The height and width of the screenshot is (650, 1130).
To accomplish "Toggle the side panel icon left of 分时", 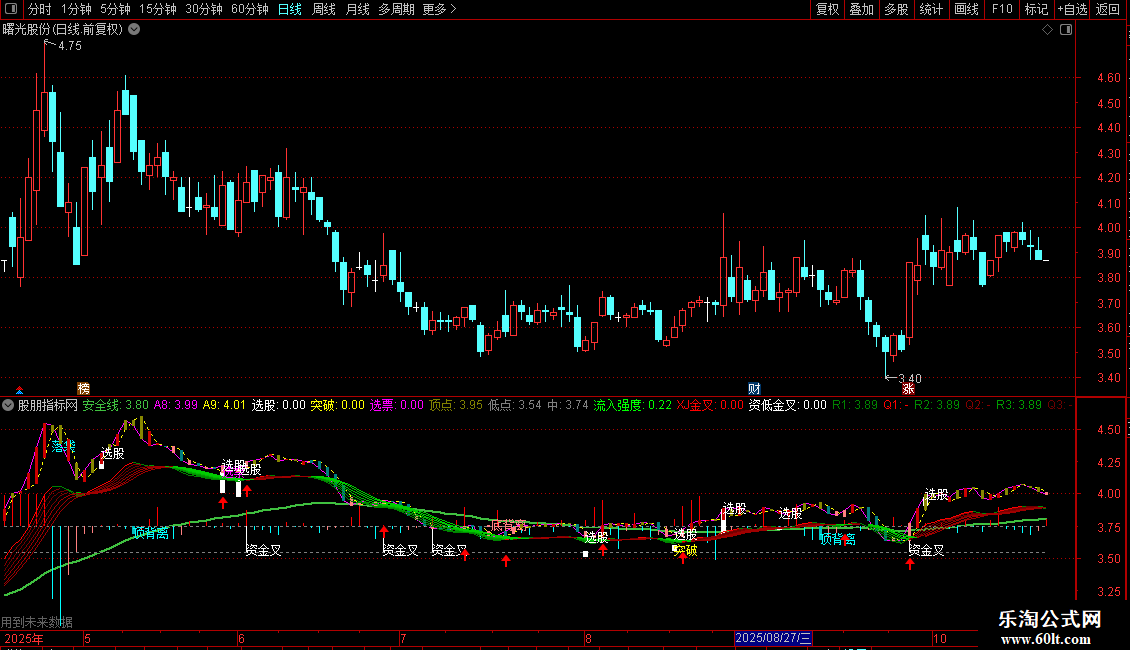I will pyautogui.click(x=11, y=9).
